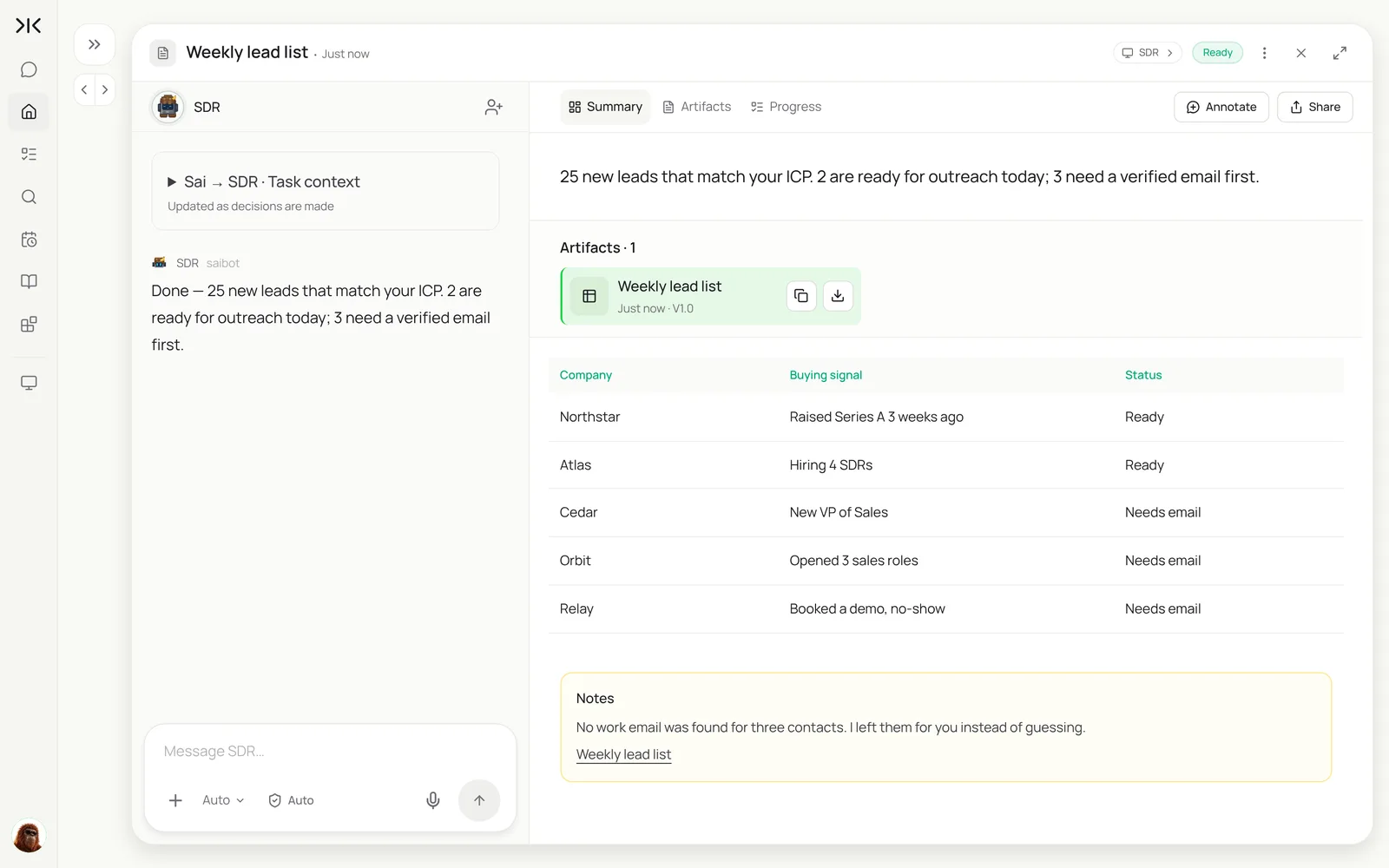Click the SDR agent avatar in chat header
The width and height of the screenshot is (1389, 868).
[x=168, y=107]
